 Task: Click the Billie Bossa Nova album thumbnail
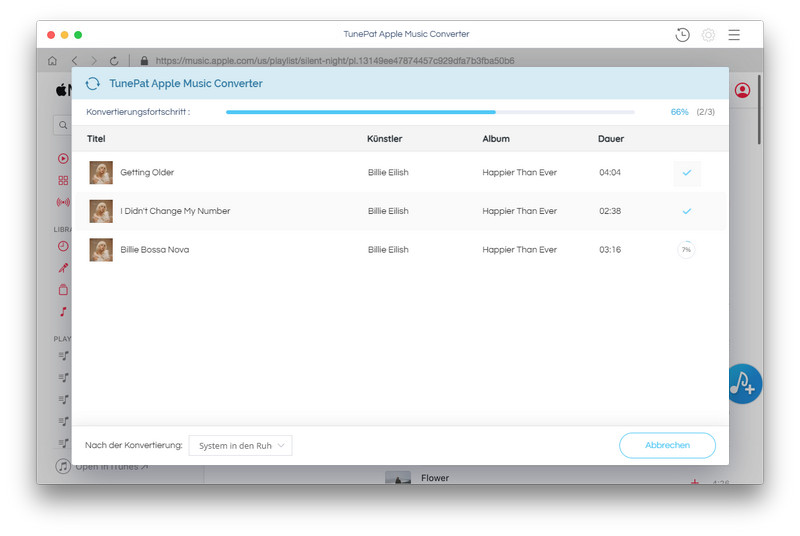[101, 250]
